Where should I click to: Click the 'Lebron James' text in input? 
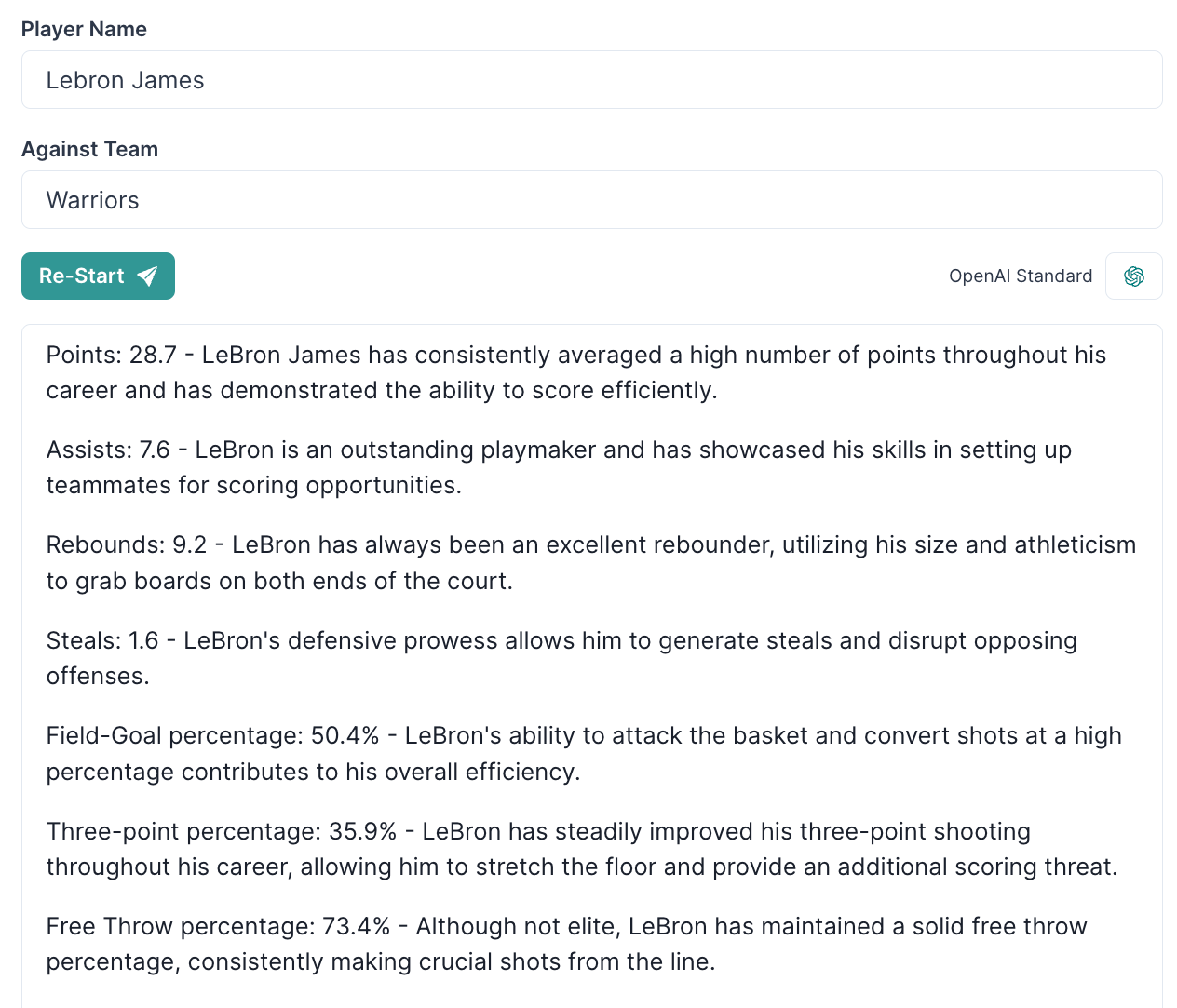(x=125, y=80)
